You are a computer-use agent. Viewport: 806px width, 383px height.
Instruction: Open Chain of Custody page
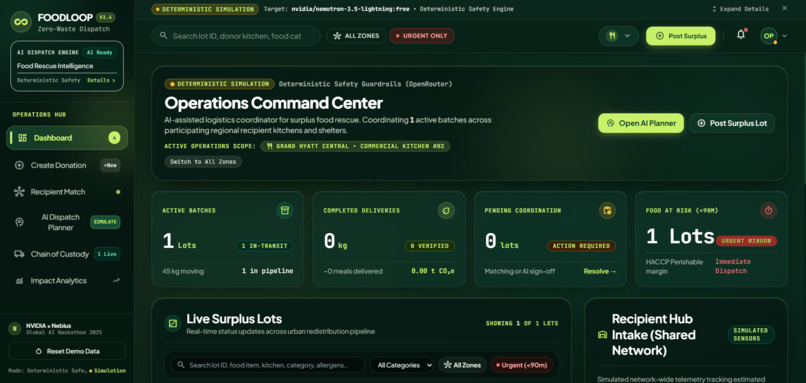(67, 254)
